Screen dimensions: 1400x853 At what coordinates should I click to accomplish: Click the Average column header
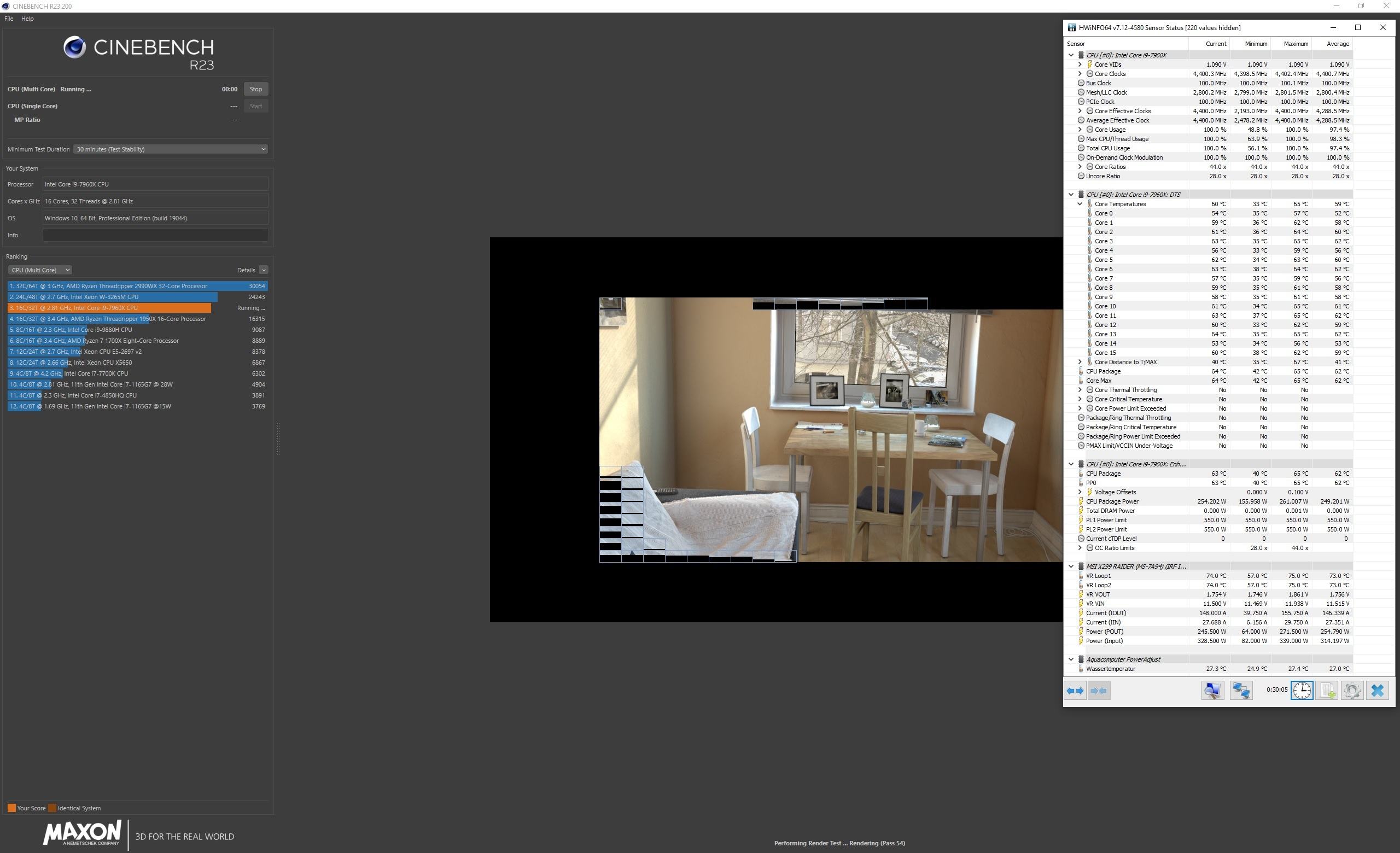(x=1331, y=44)
